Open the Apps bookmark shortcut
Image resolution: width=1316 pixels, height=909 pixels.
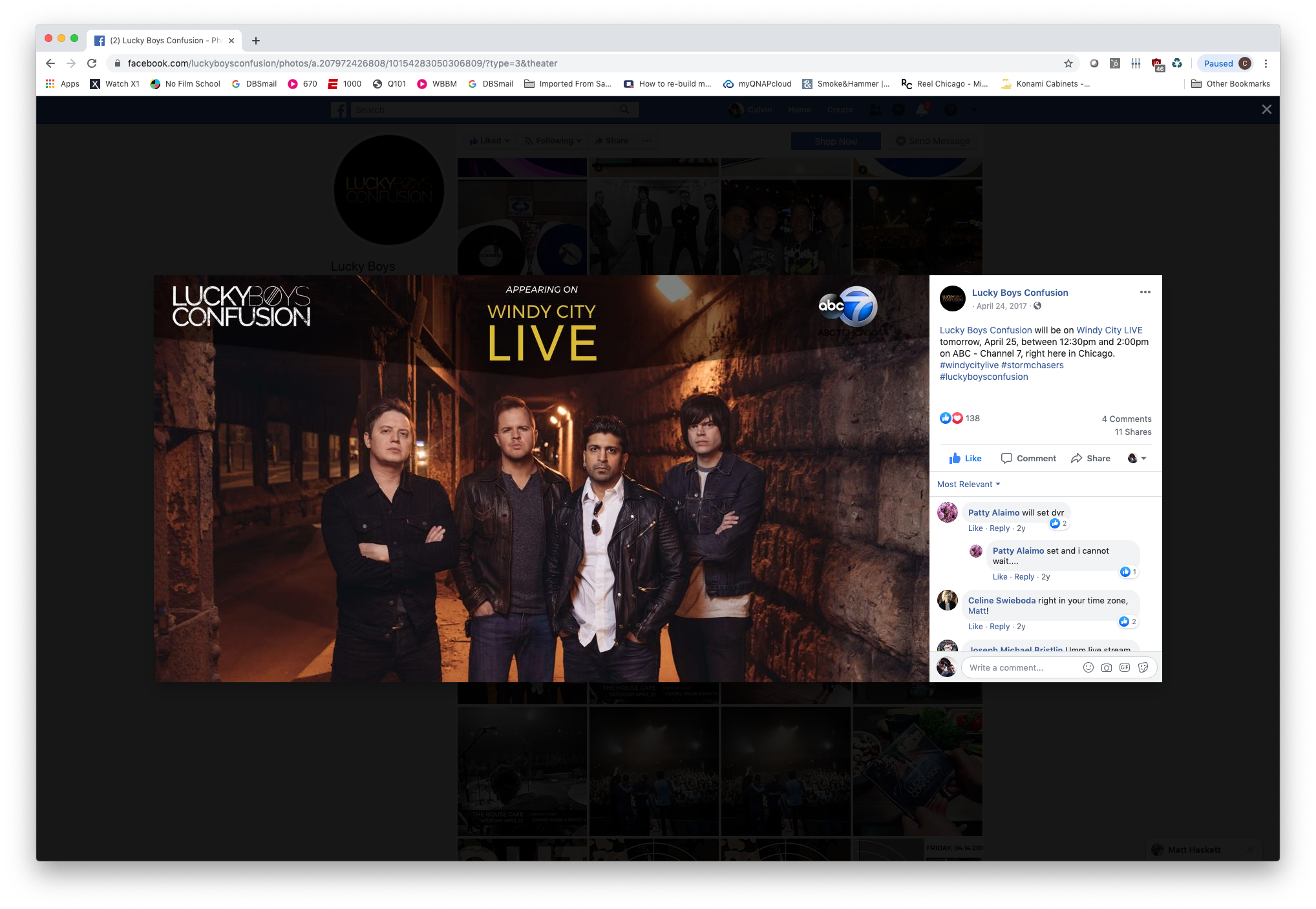pos(63,84)
